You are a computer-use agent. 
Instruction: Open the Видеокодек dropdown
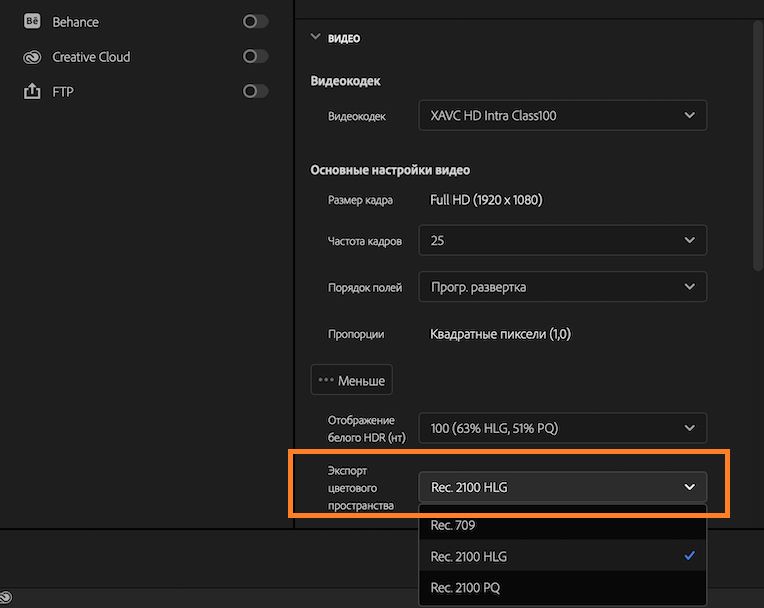562,116
